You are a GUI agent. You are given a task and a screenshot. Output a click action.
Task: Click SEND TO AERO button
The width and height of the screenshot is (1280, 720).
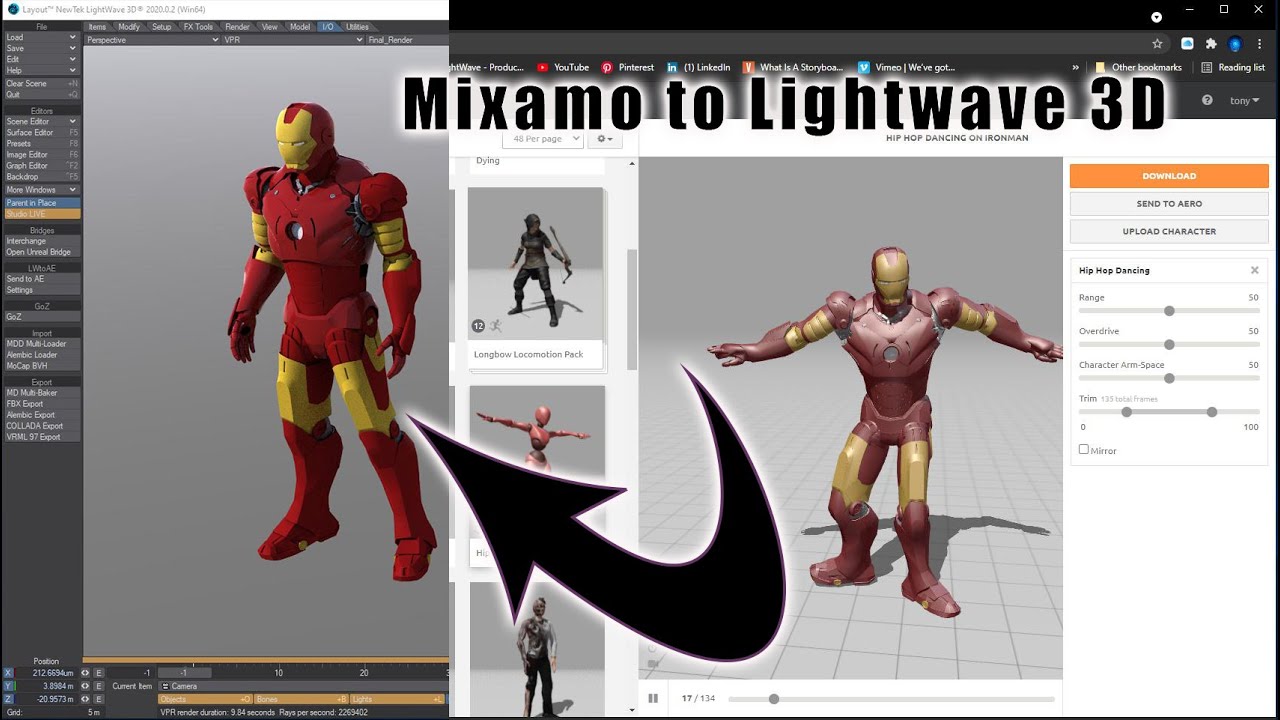[x=1169, y=203]
